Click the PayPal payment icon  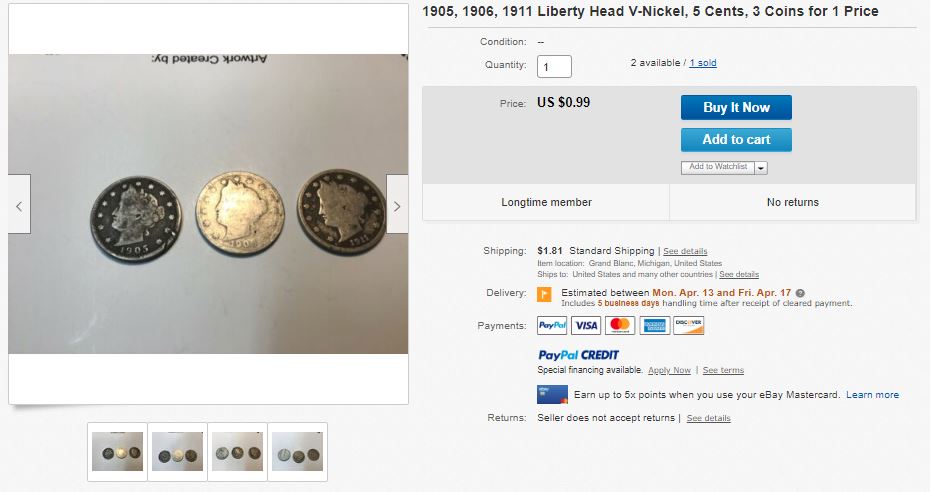[x=552, y=325]
